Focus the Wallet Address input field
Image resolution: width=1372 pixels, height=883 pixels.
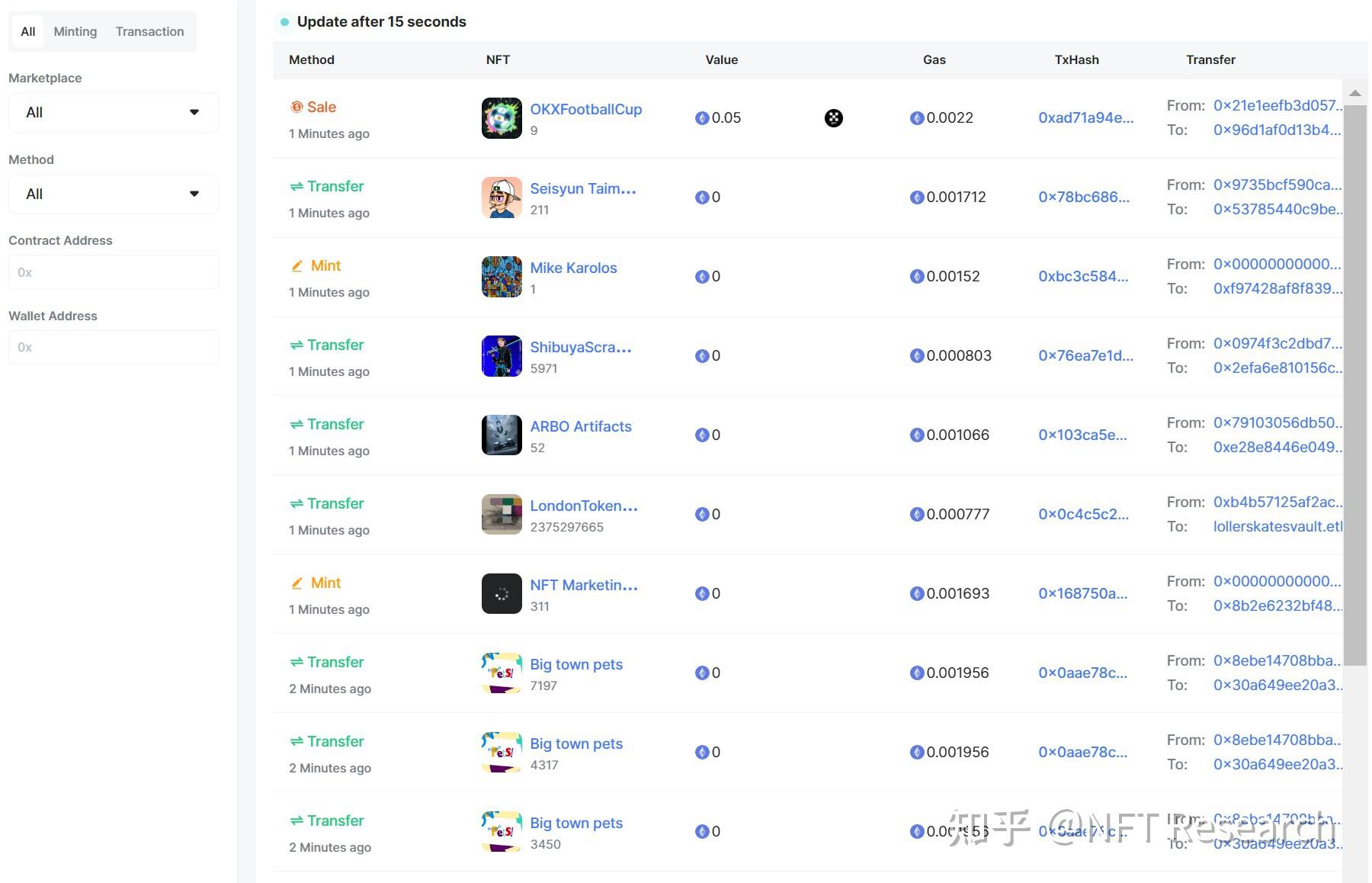114,348
